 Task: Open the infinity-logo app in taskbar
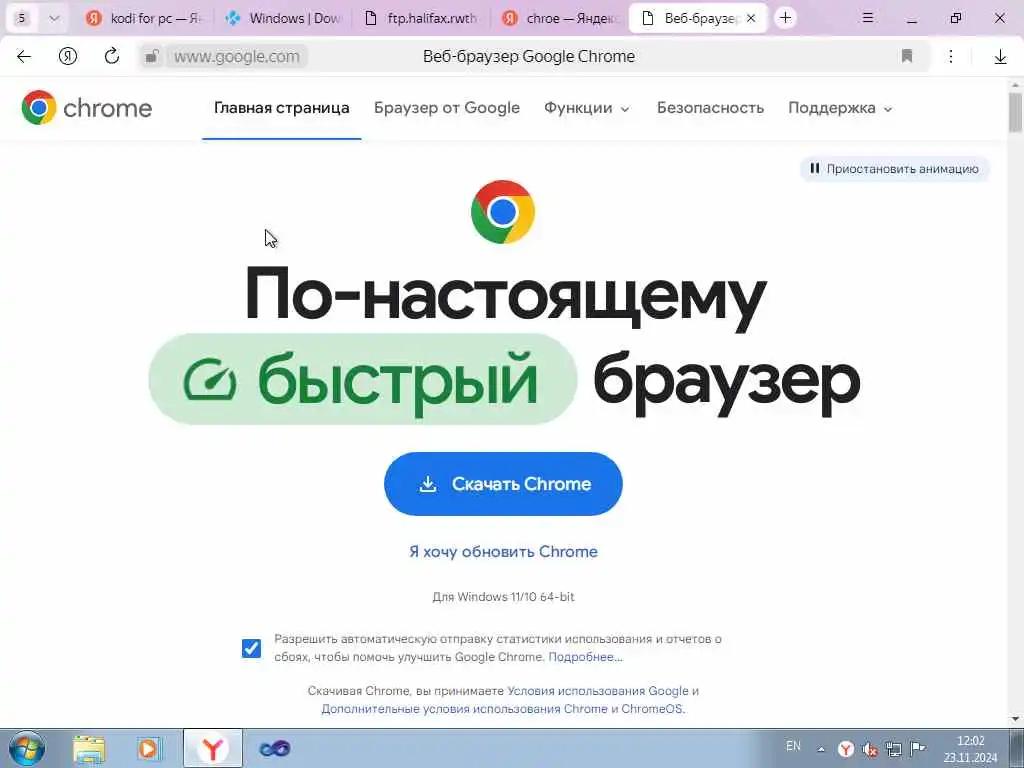(x=274, y=748)
